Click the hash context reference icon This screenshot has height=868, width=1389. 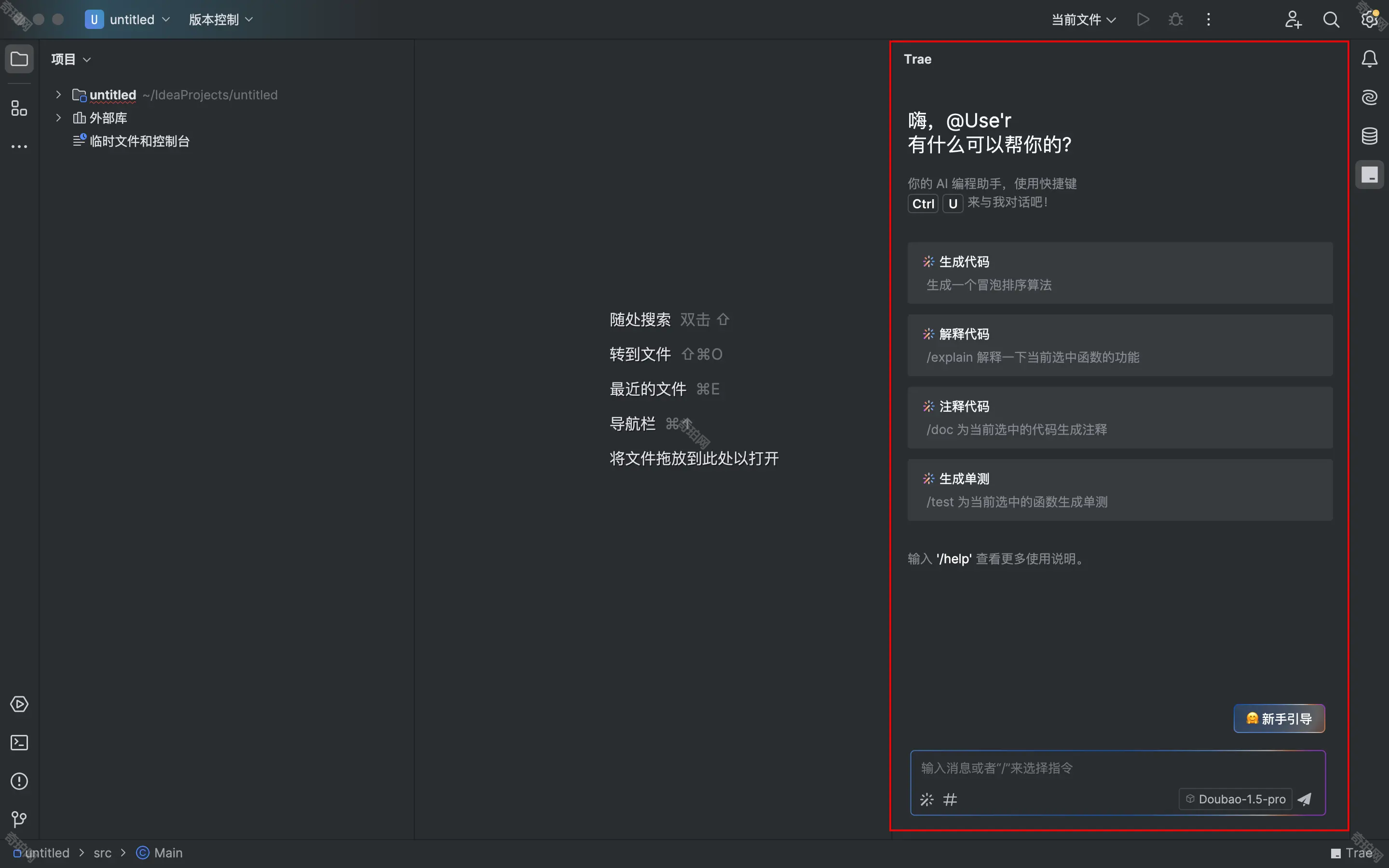951,800
